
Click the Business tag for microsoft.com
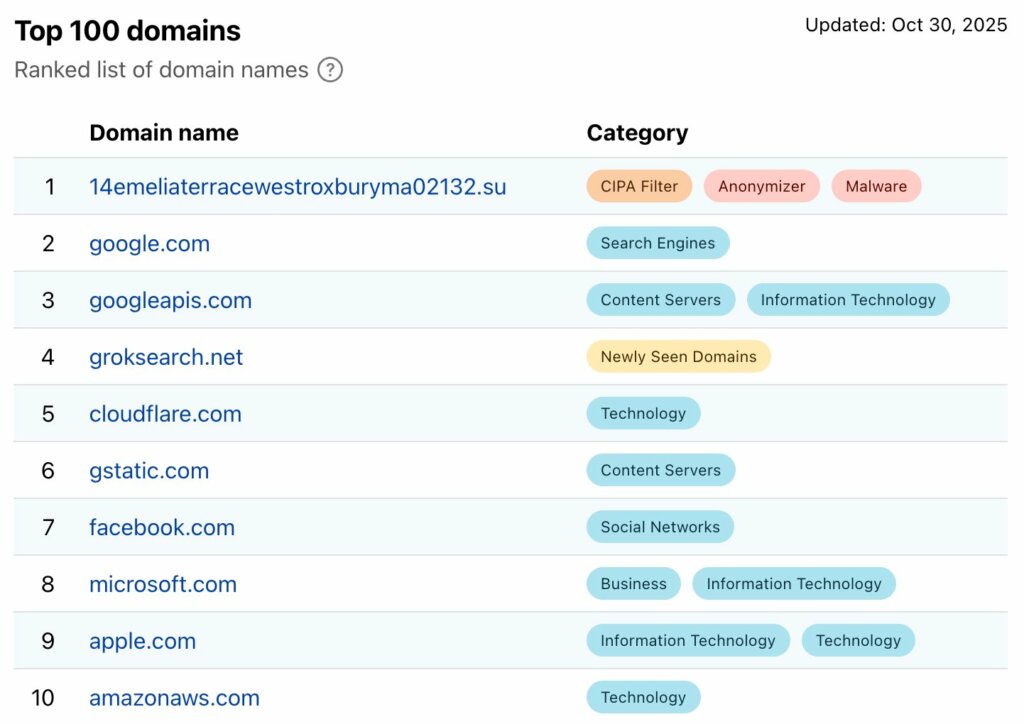[x=633, y=584]
